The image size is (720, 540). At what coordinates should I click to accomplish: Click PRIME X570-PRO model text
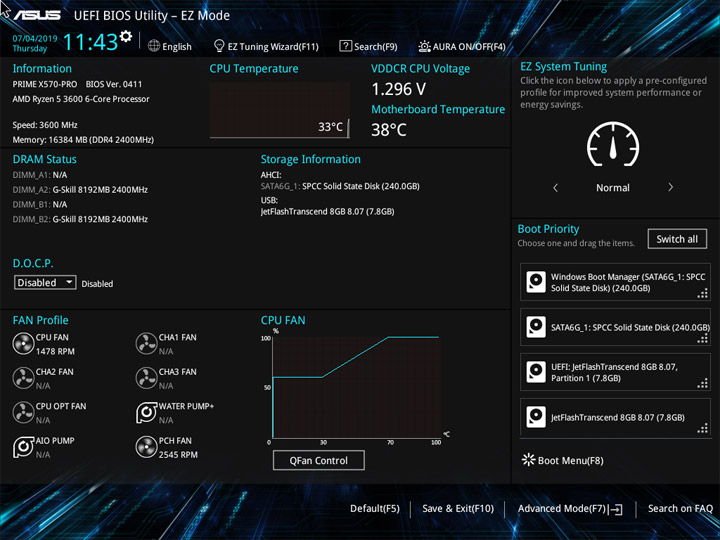point(45,84)
